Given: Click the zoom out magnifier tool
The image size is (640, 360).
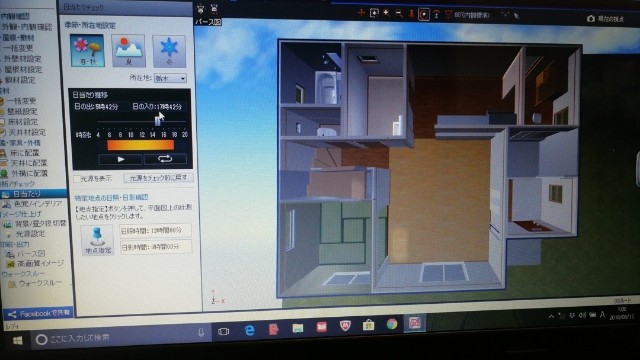Looking at the screenshot, I should pyautogui.click(x=399, y=14).
